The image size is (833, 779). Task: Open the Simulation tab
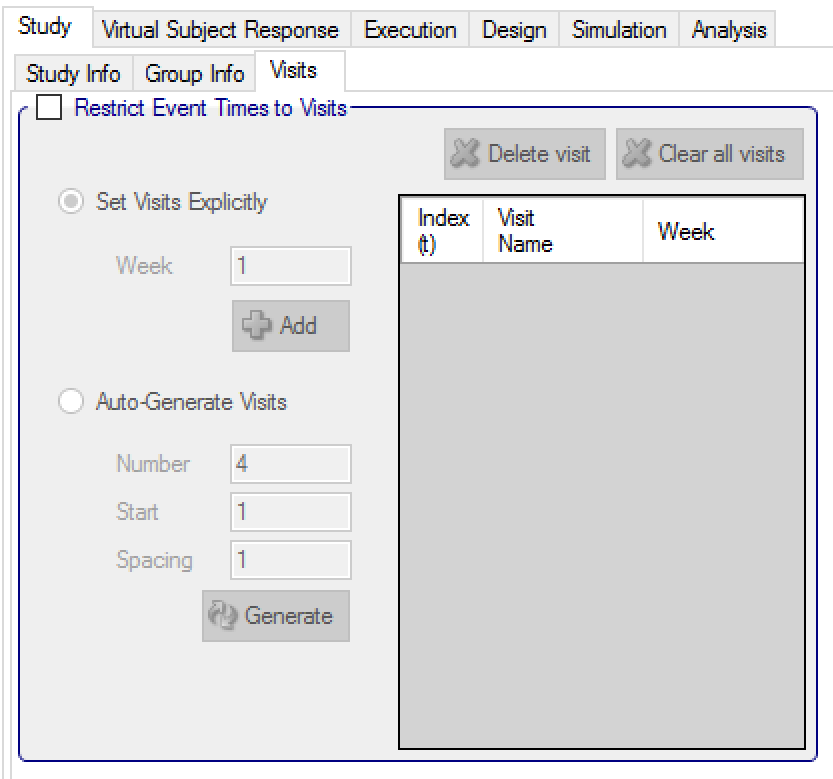point(619,30)
